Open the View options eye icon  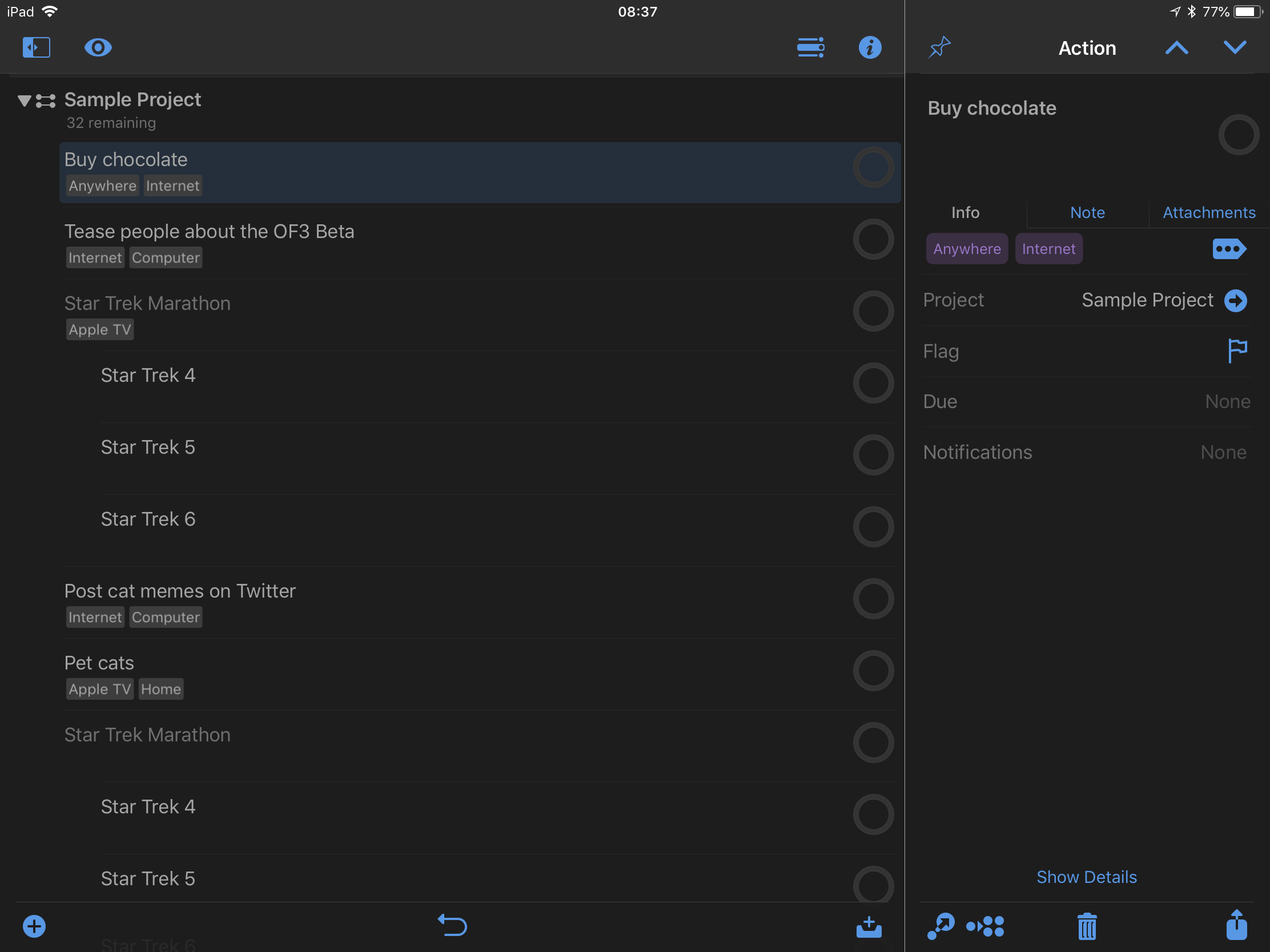pyautogui.click(x=98, y=47)
